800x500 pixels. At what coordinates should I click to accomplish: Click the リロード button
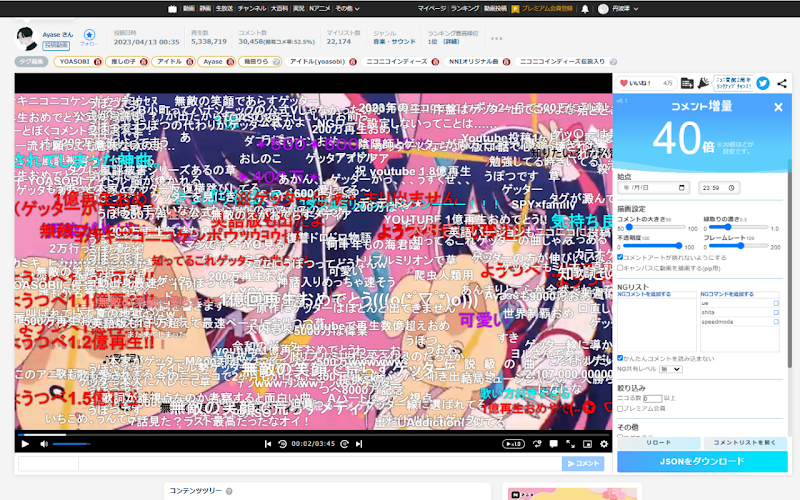coord(659,443)
